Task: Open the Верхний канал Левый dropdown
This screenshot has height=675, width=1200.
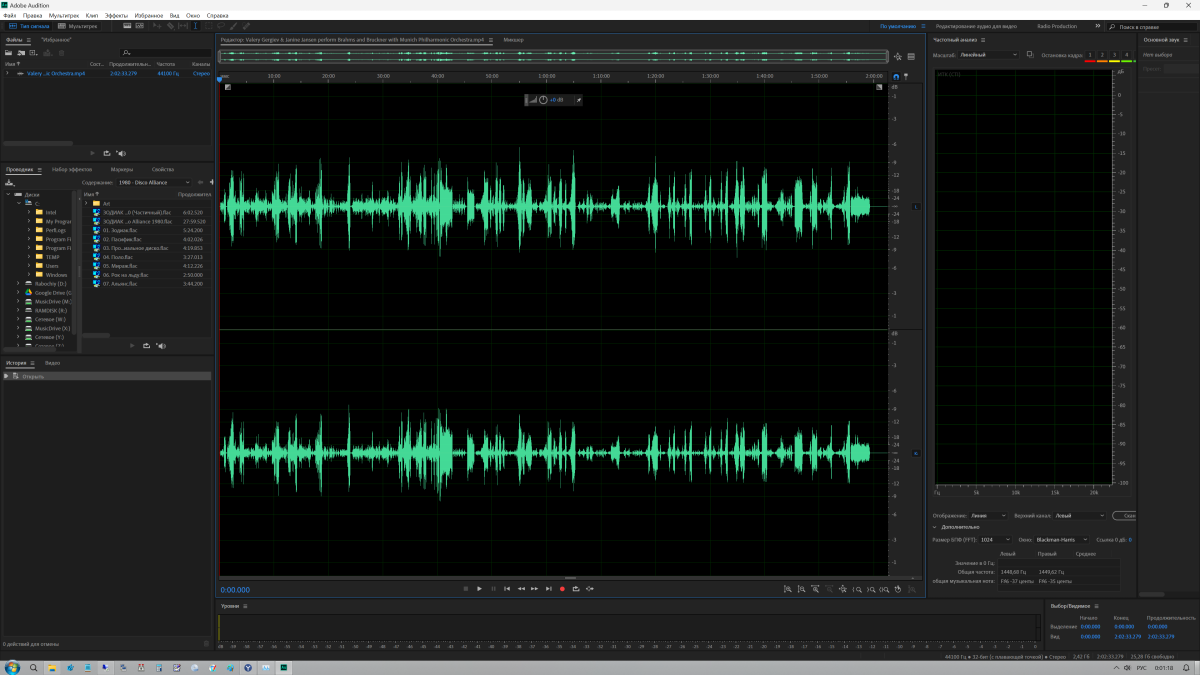Action: [x=1080, y=516]
